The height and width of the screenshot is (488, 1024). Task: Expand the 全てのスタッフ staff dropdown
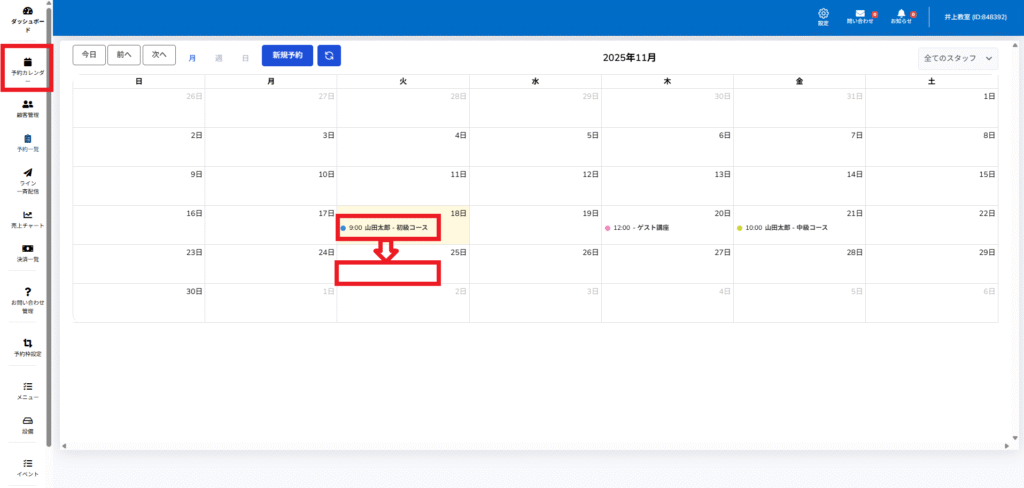[x=957, y=59]
